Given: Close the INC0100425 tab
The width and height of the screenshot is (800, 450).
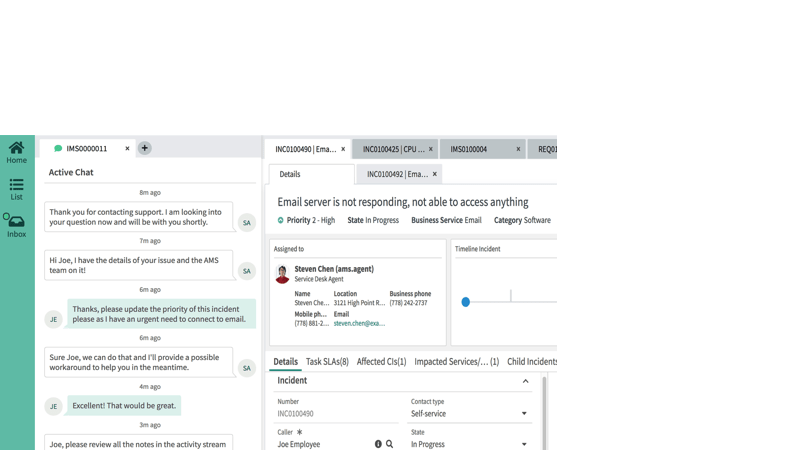Looking at the screenshot, I should 431,149.
